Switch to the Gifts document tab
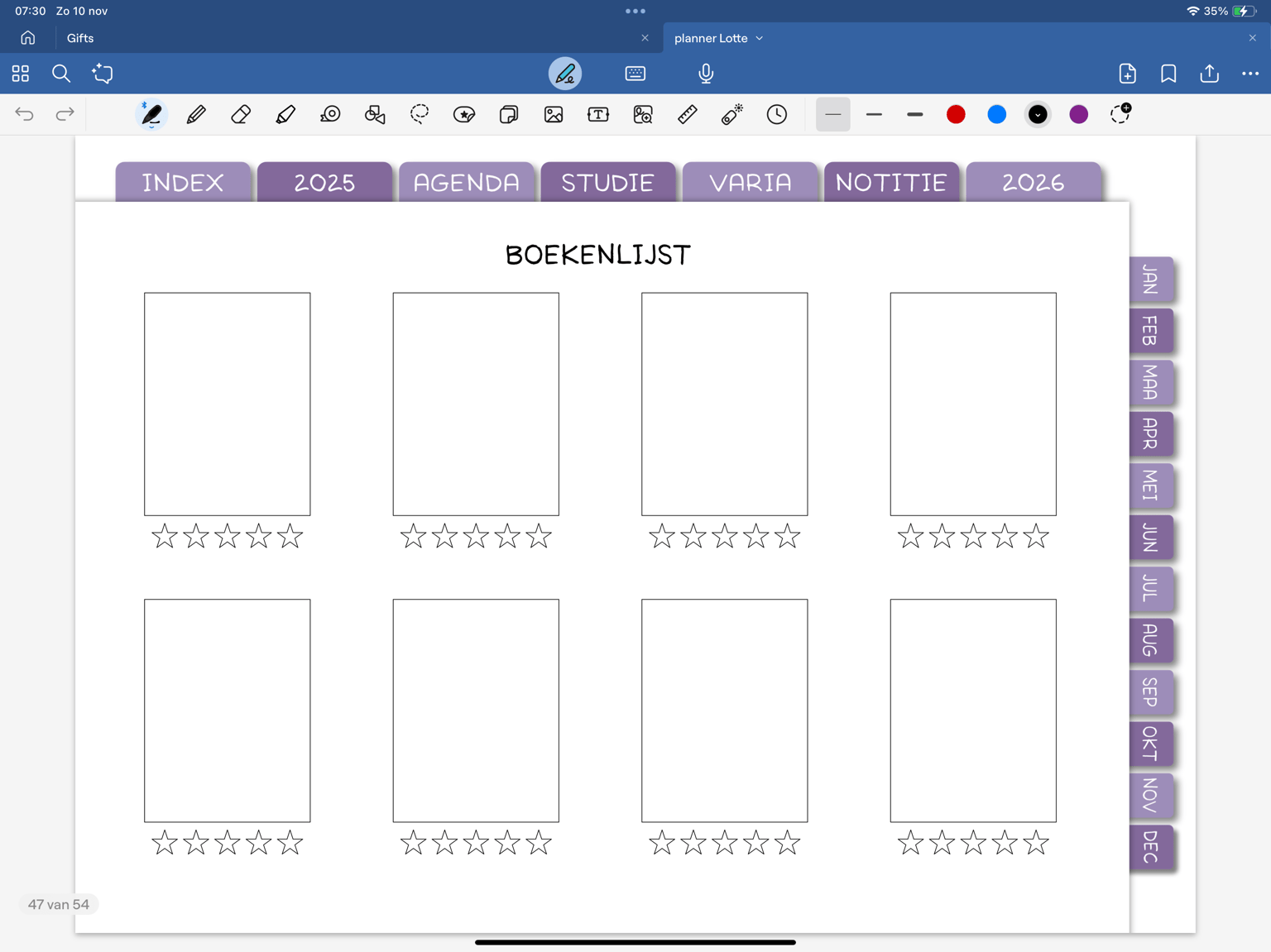 point(80,38)
